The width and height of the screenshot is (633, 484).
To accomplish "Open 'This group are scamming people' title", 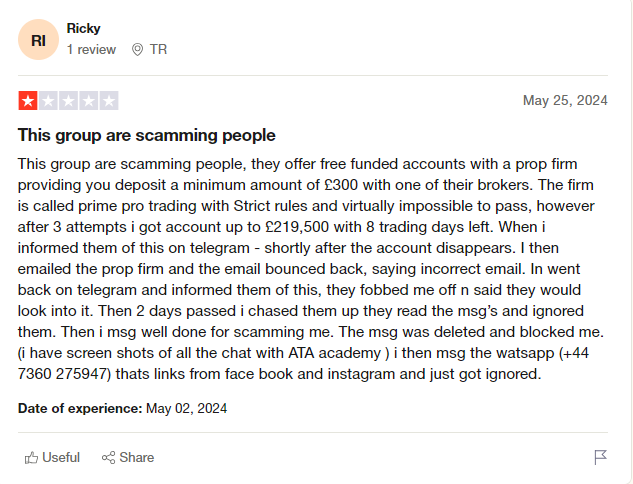I will (146, 135).
